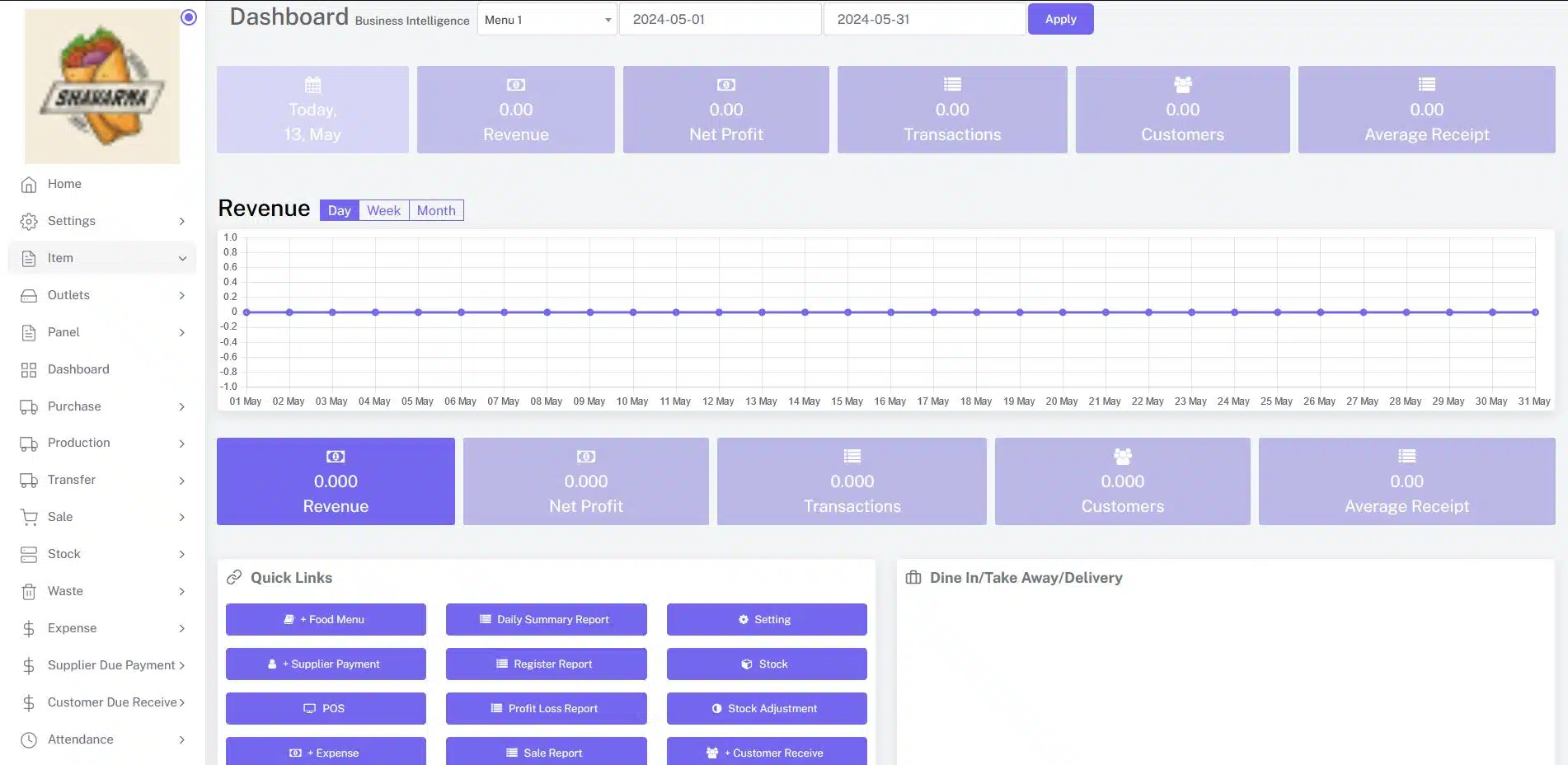Click the Attendance clock icon in sidebar

coord(29,740)
